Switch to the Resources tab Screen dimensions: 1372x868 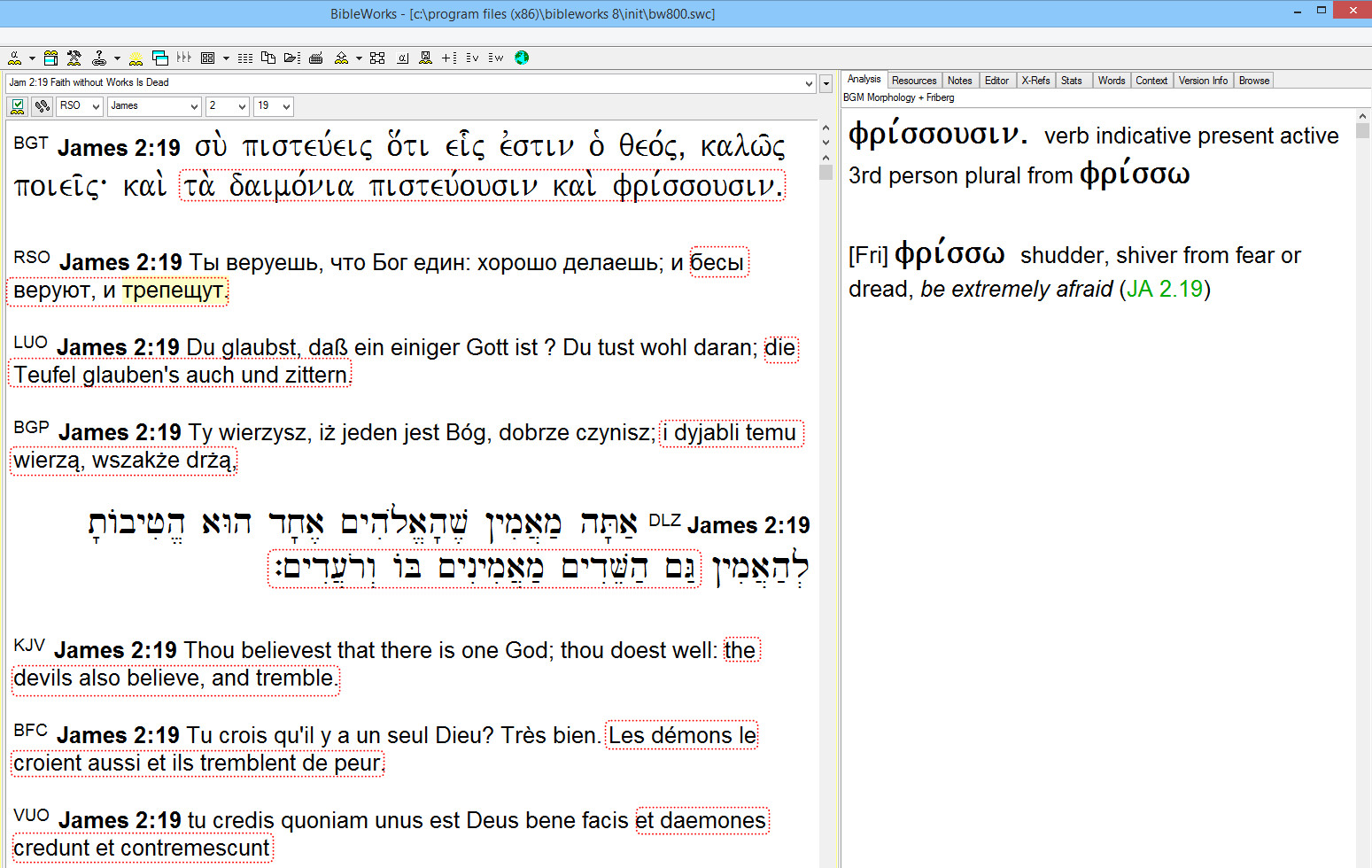point(914,81)
